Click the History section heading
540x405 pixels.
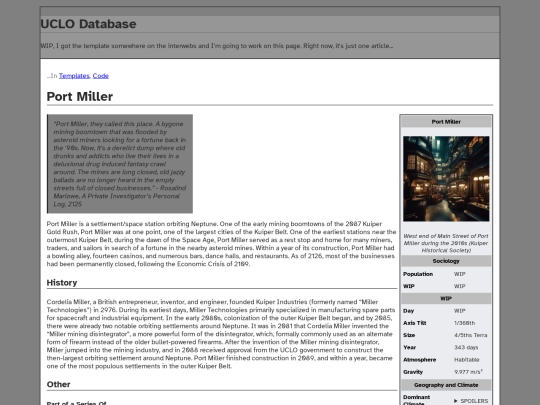62,283
